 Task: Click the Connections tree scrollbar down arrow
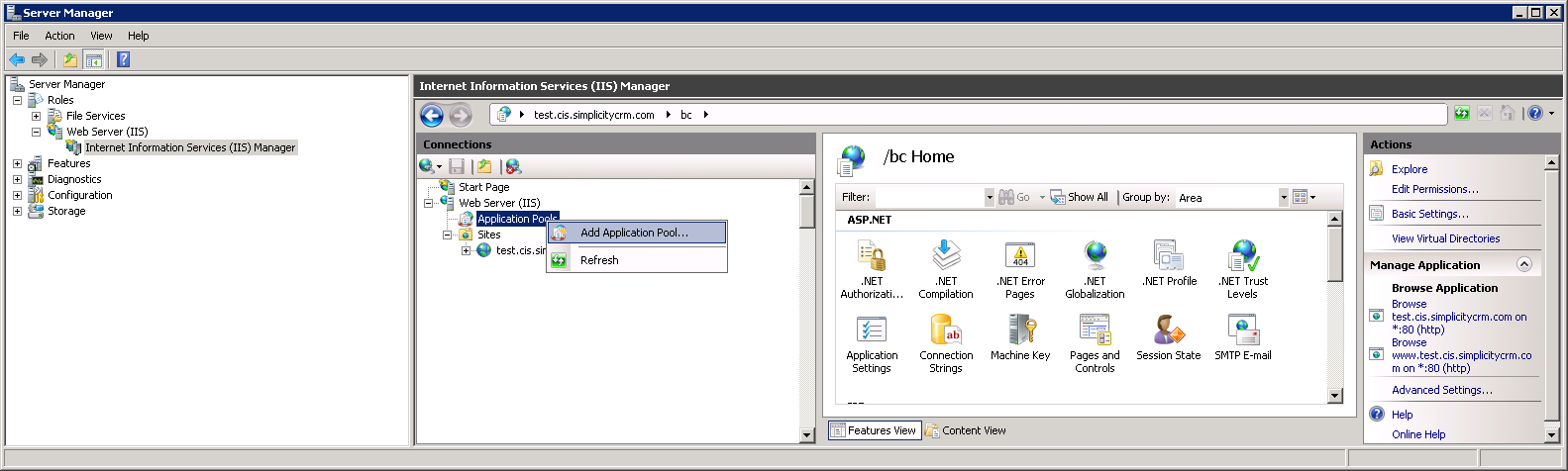pyautogui.click(x=807, y=434)
